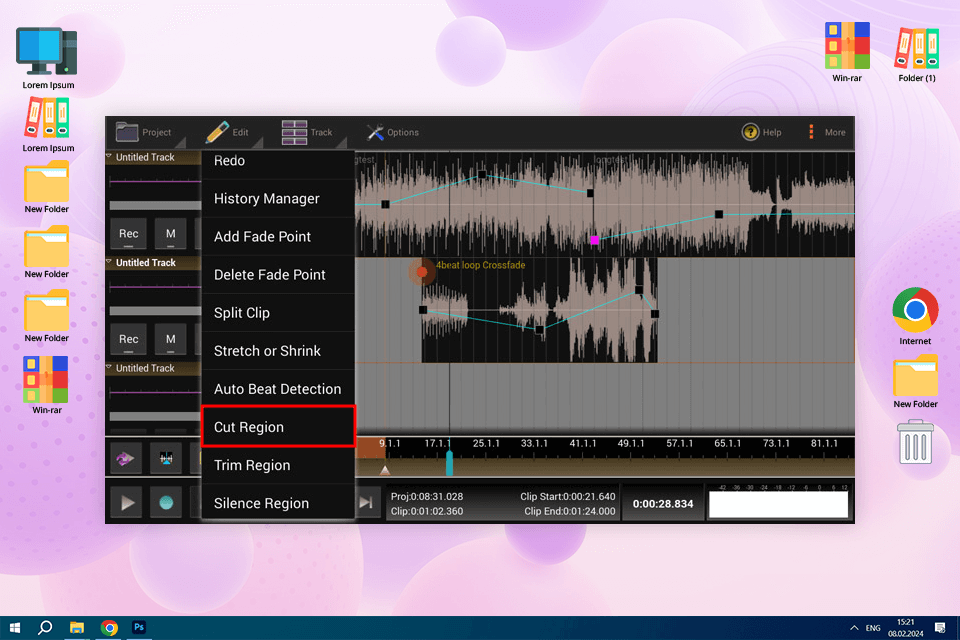Viewport: 960px width, 640px height.
Task: Select Split Clip in the Edit menu
Action: coord(278,313)
